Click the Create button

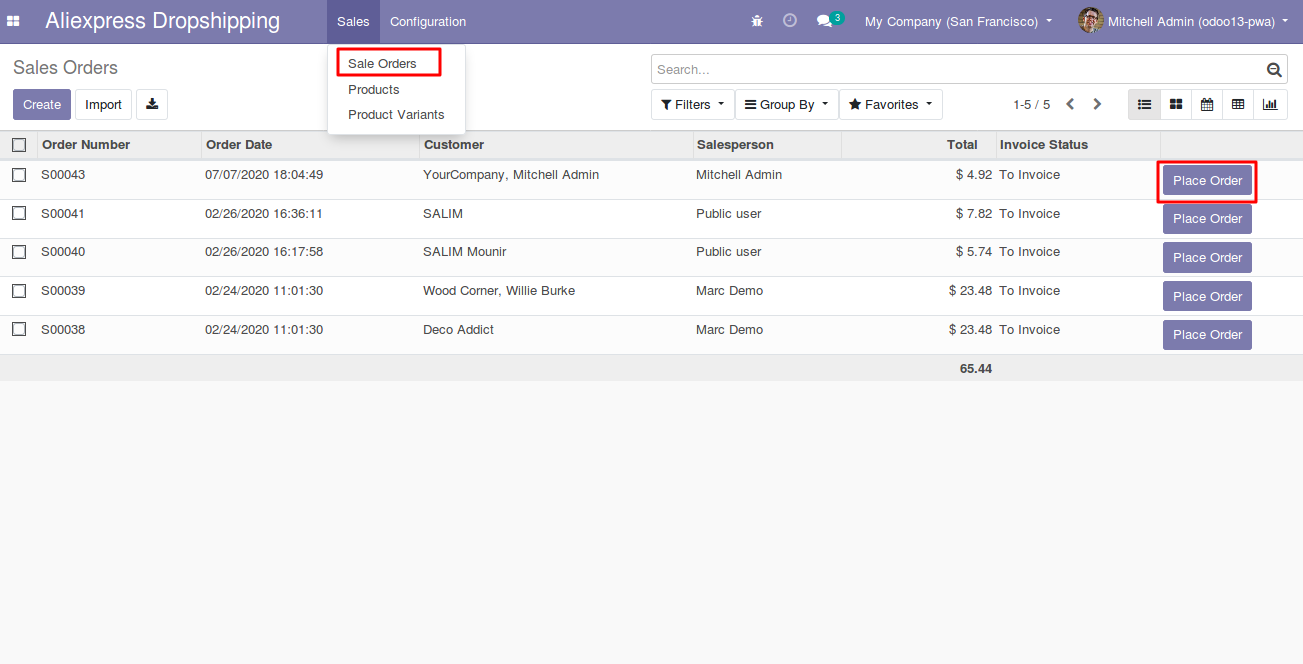tap(42, 104)
